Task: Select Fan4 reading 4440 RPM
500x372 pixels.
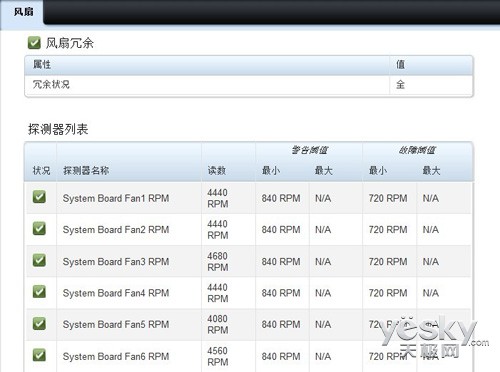Action: [218, 293]
